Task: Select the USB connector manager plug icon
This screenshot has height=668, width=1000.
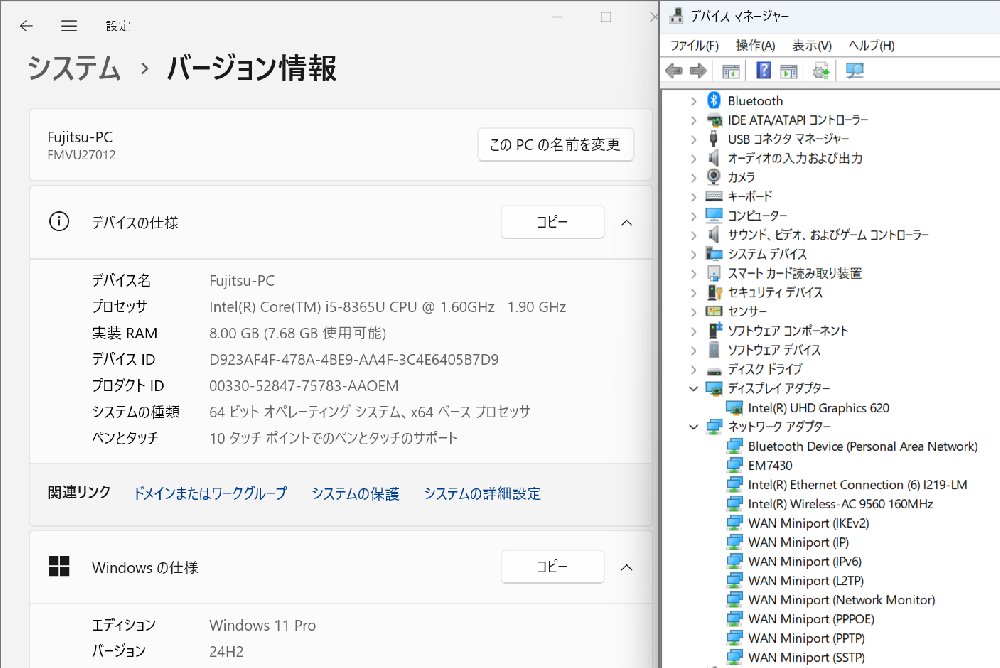Action: pyautogui.click(x=714, y=138)
